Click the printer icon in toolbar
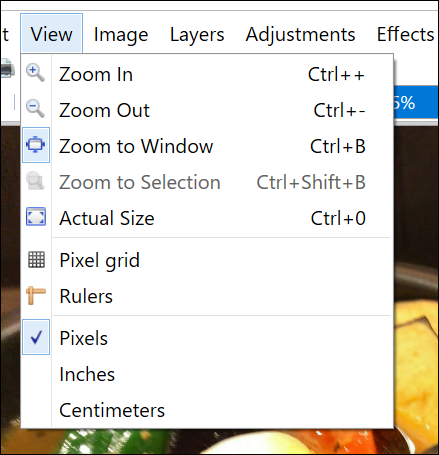This screenshot has width=439, height=455. (7, 69)
